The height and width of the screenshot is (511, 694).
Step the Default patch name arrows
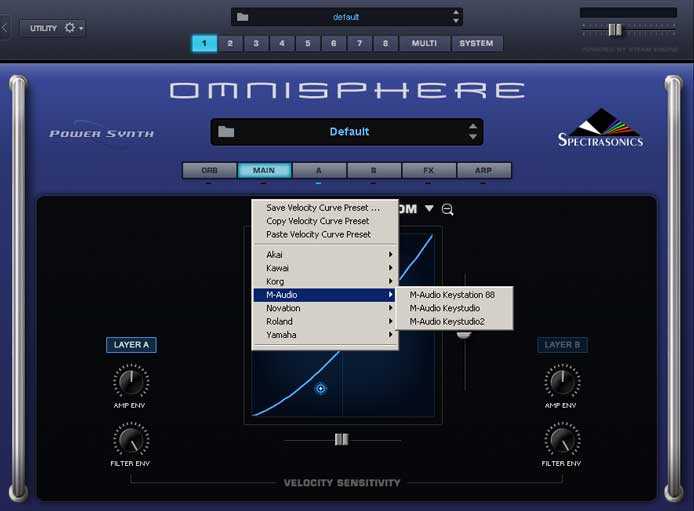pos(473,131)
